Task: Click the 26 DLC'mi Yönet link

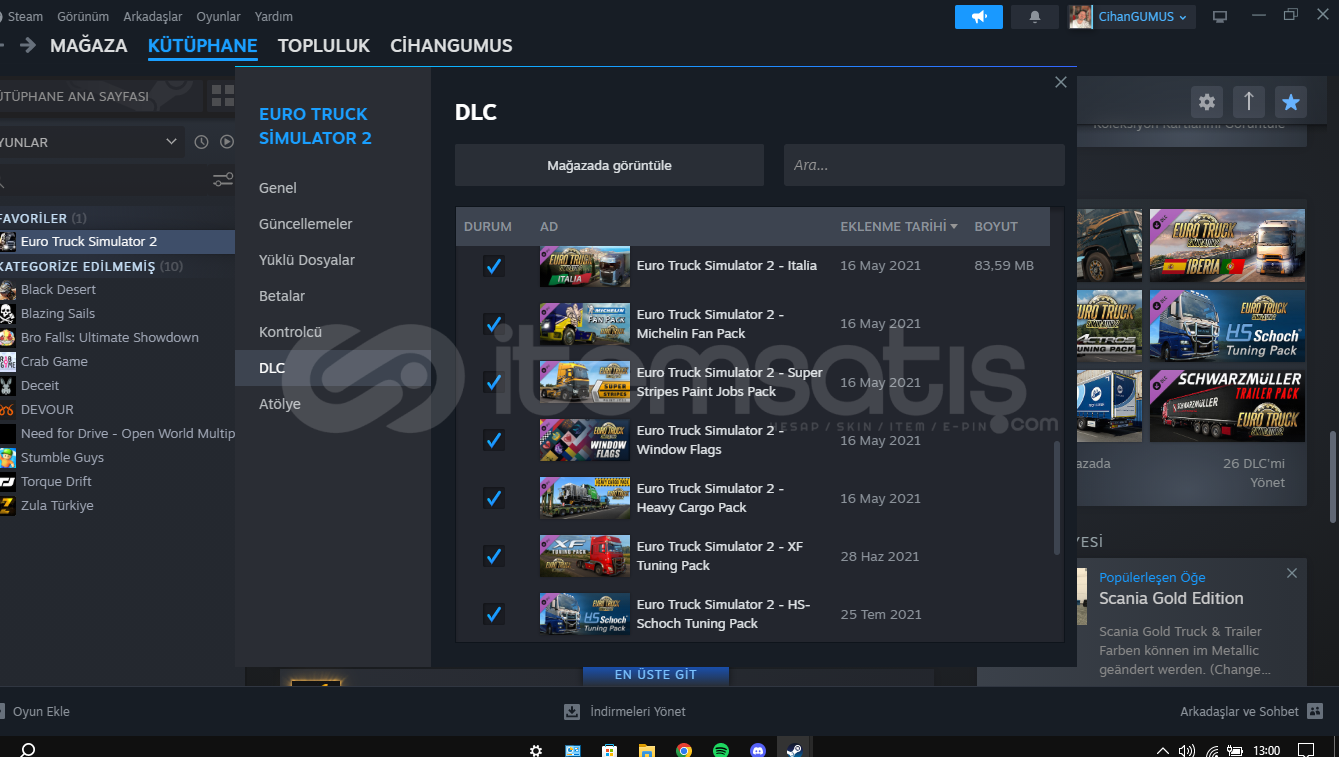Action: point(1253,473)
